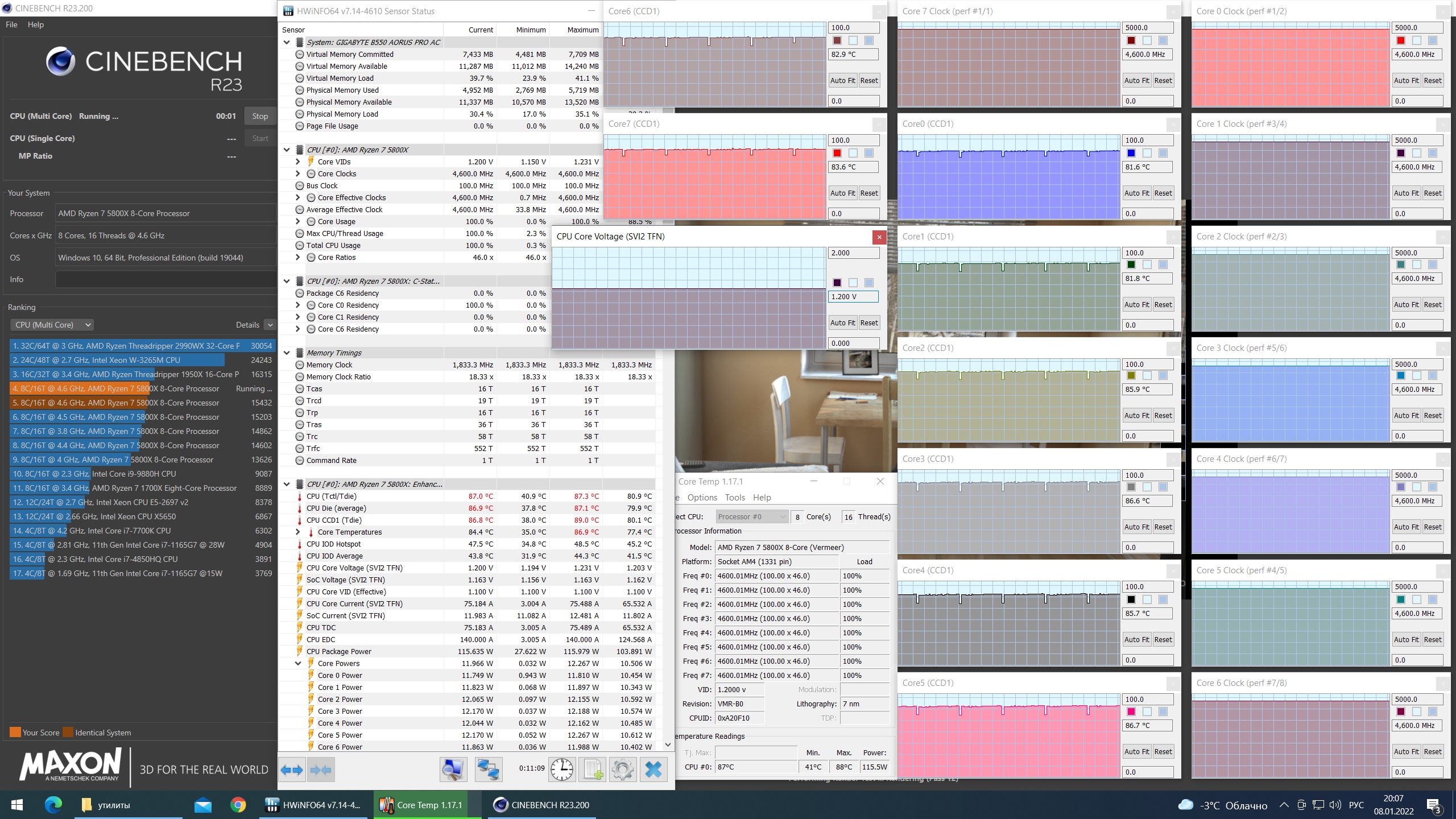Click the HWiNFO clock reset timer icon
The width and height of the screenshot is (1456, 819).
click(x=562, y=770)
